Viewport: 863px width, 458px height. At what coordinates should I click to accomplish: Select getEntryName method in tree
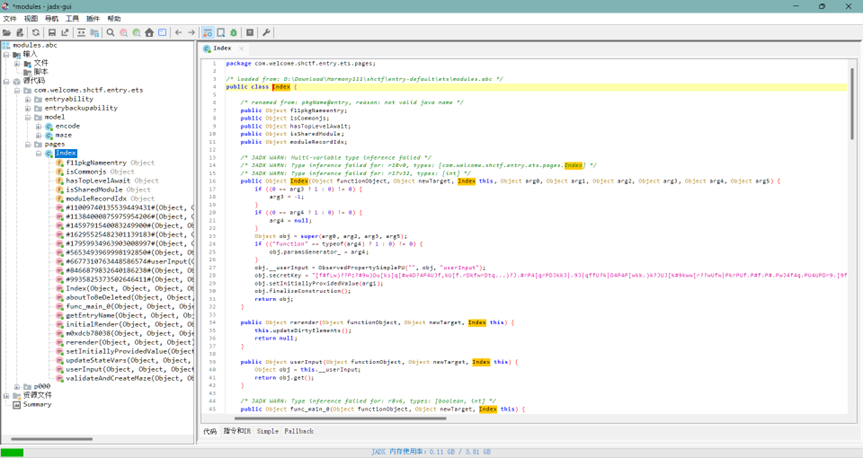point(124,315)
